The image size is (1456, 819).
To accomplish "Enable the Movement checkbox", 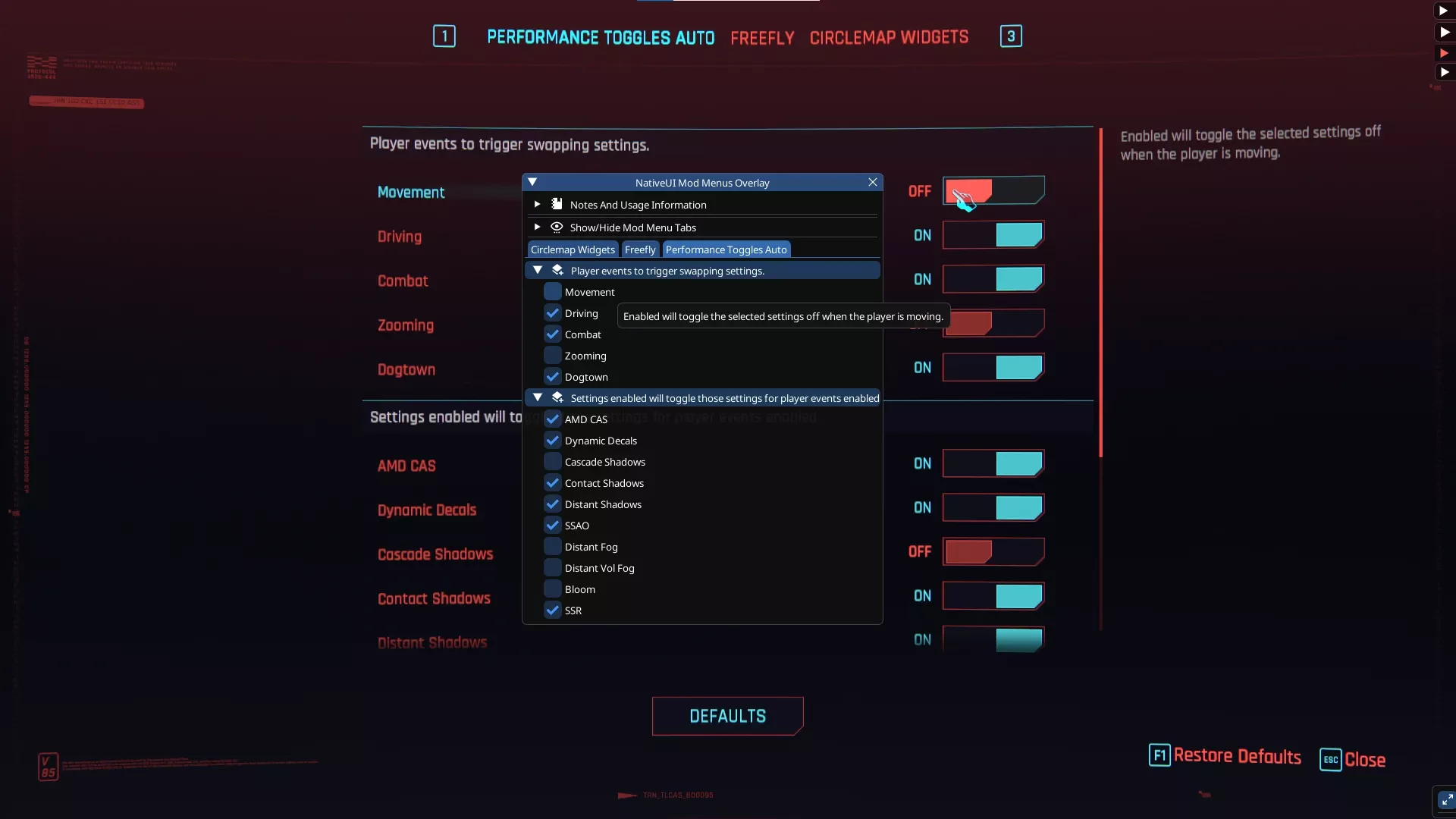I will pos(551,291).
